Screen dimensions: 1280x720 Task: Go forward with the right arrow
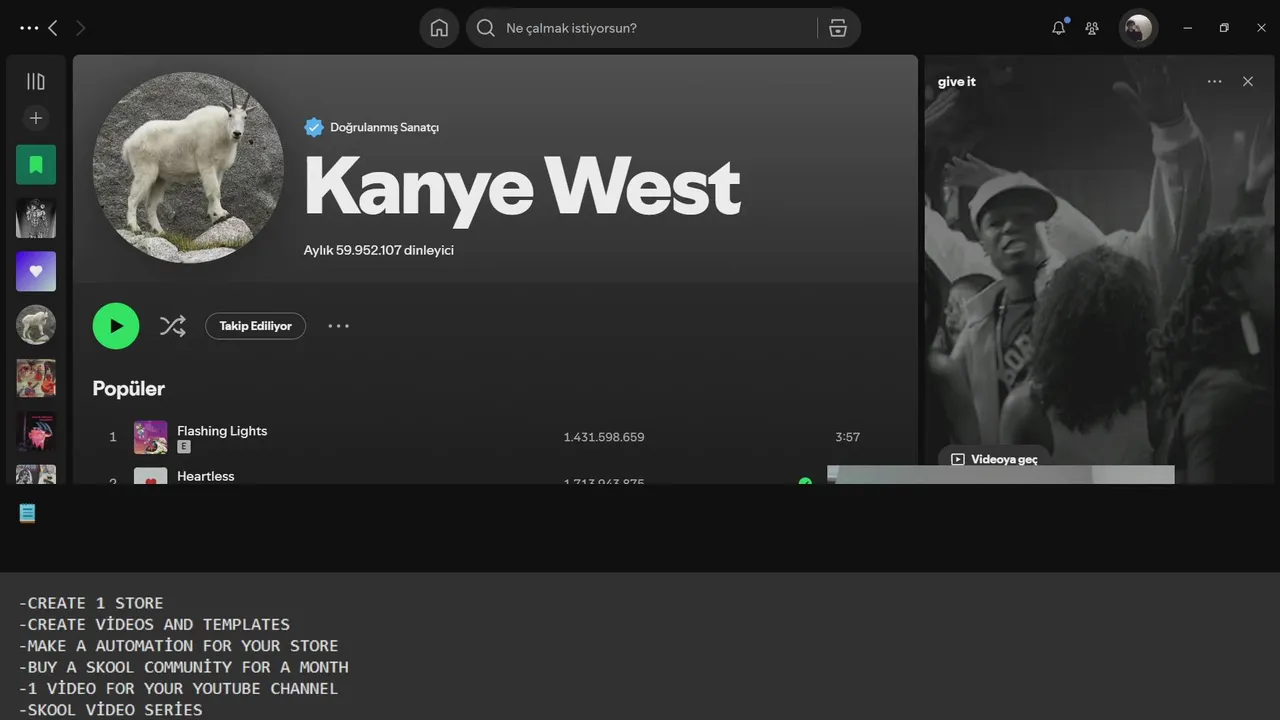(80, 28)
